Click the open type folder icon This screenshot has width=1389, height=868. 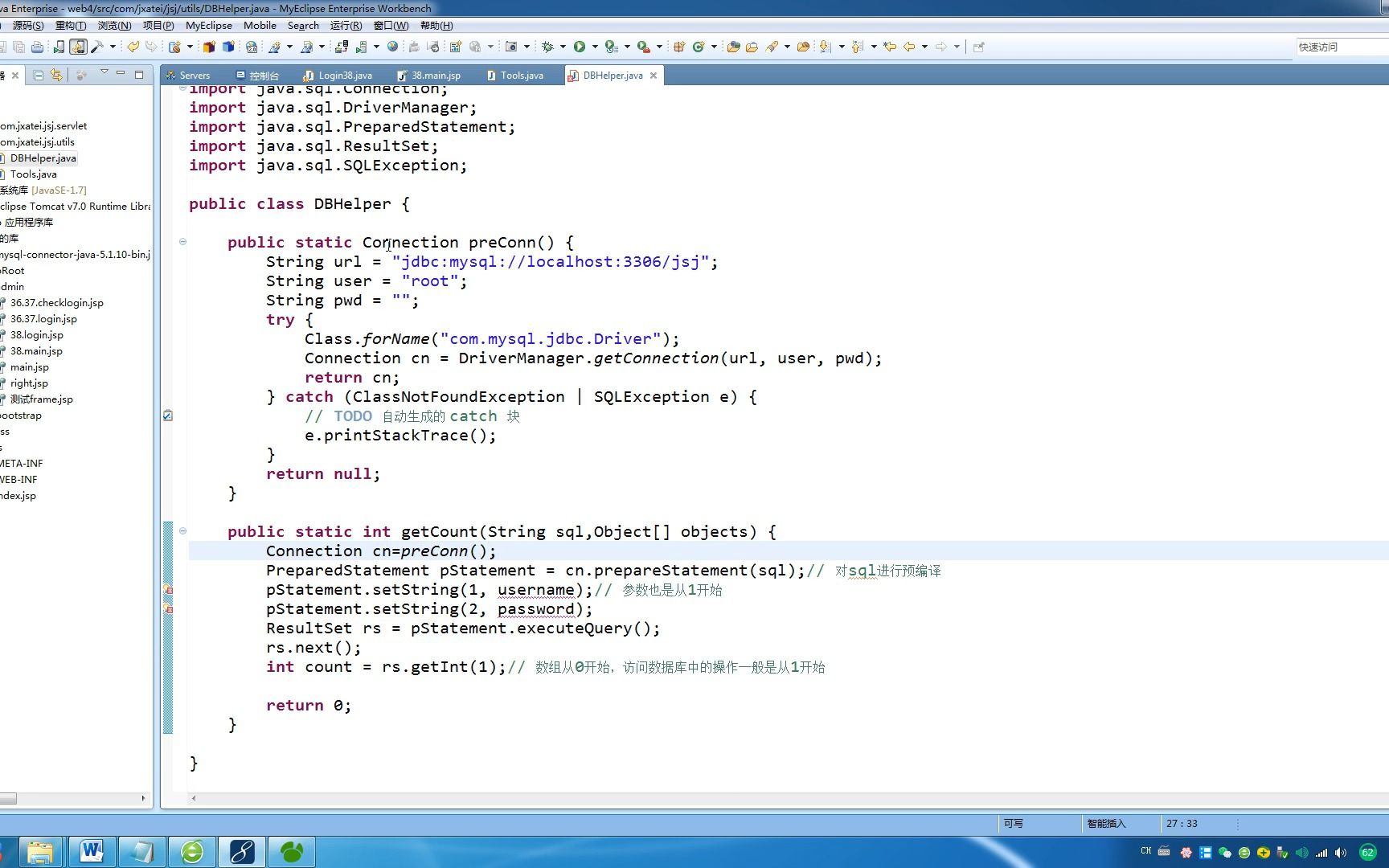(x=733, y=47)
